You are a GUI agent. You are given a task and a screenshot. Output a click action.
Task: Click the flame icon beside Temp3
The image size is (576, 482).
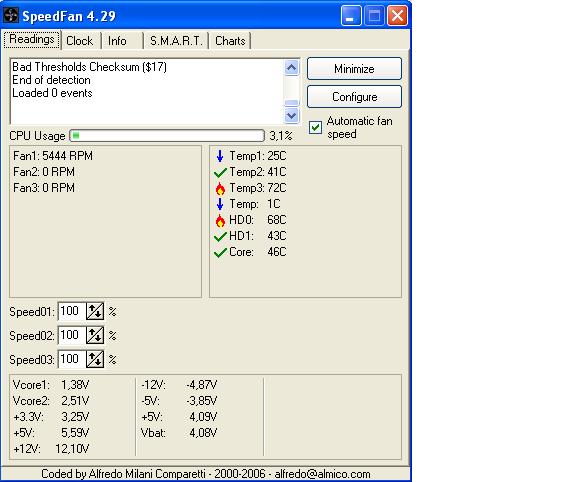click(x=220, y=188)
